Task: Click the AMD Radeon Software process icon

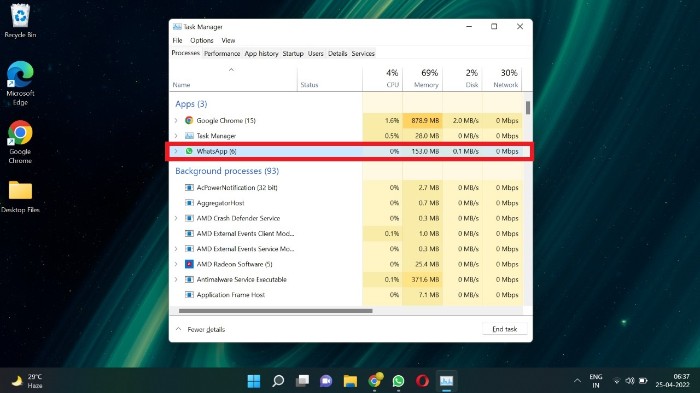Action: 189,264
